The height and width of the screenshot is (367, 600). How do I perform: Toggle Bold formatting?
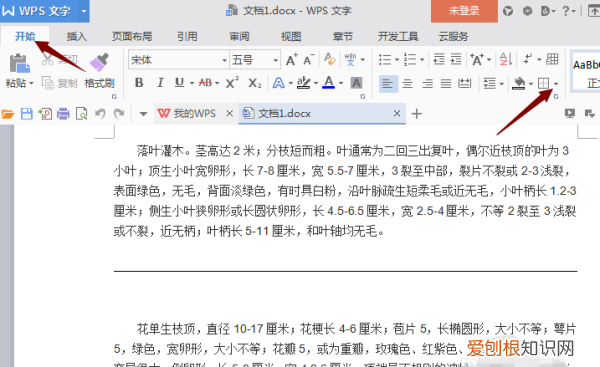click(139, 83)
